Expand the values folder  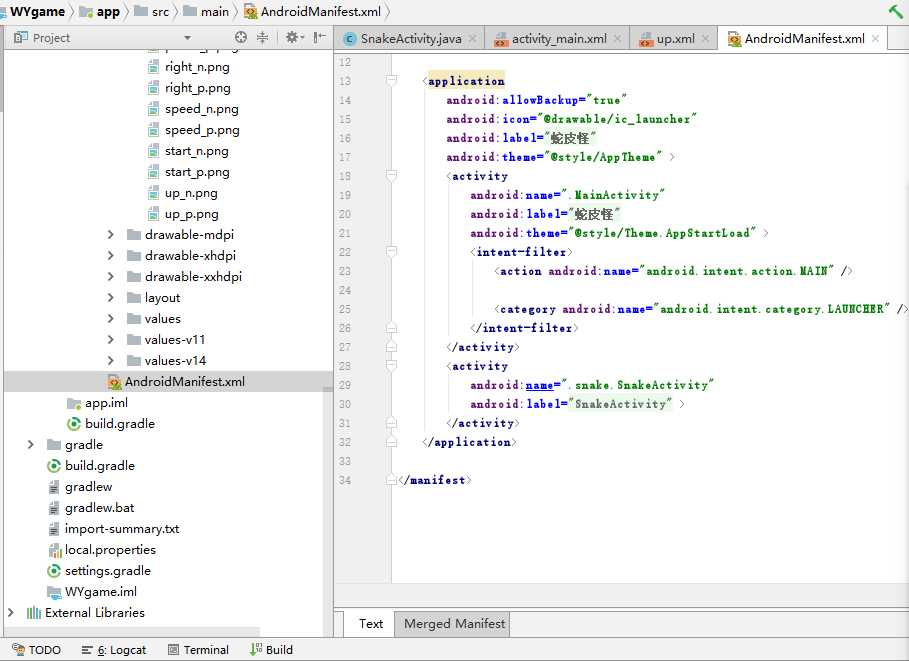110,318
